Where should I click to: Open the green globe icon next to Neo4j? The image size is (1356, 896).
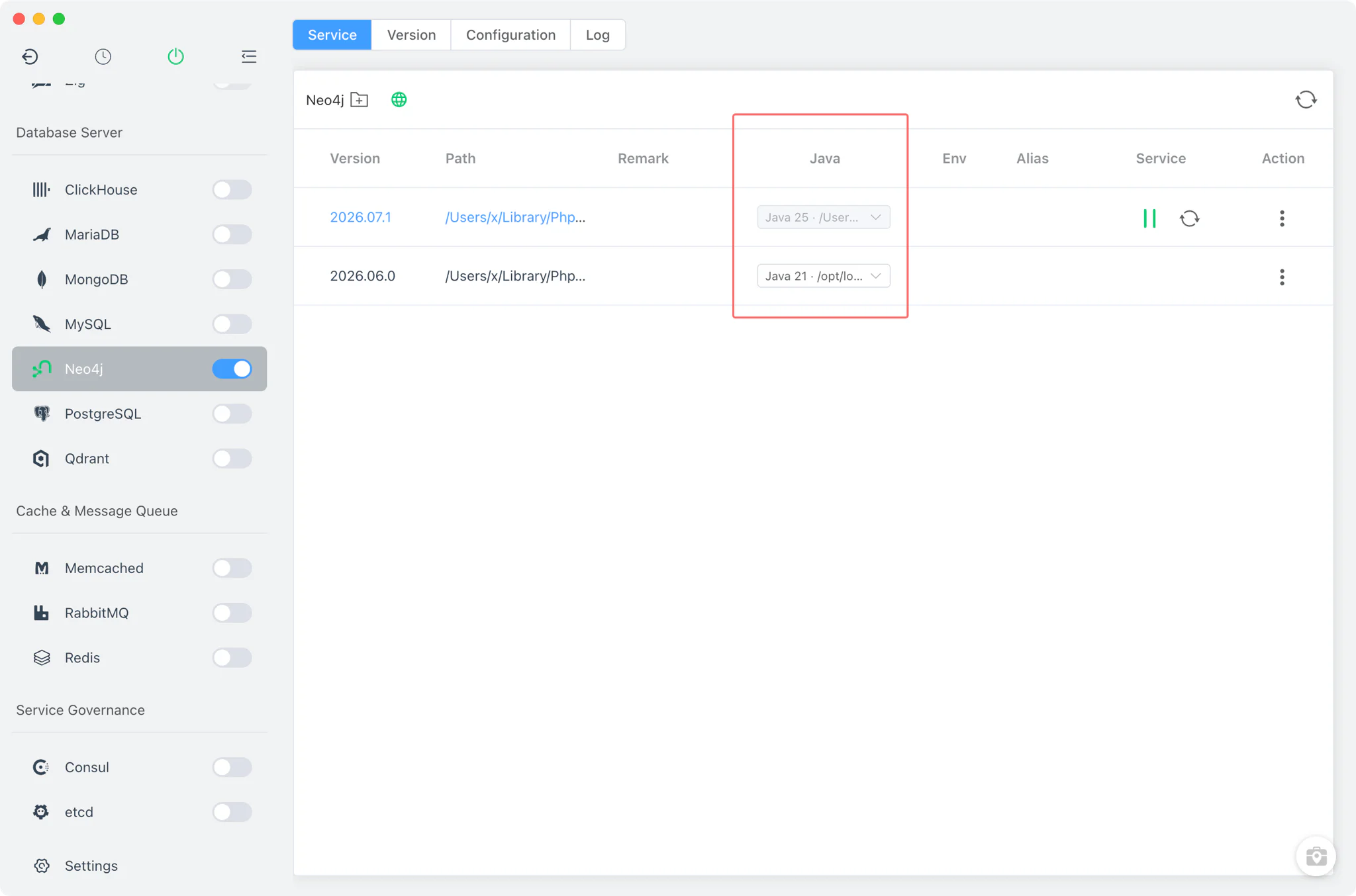pyautogui.click(x=399, y=100)
